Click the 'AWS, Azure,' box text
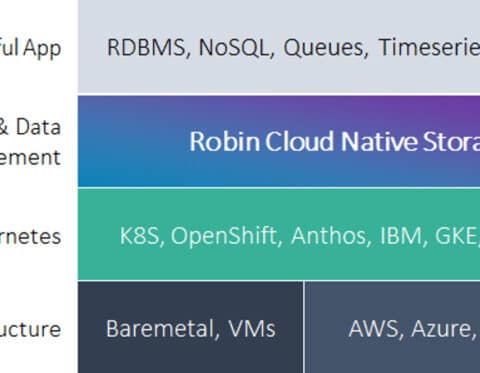Image resolution: width=480 pixels, height=373 pixels. coord(412,329)
